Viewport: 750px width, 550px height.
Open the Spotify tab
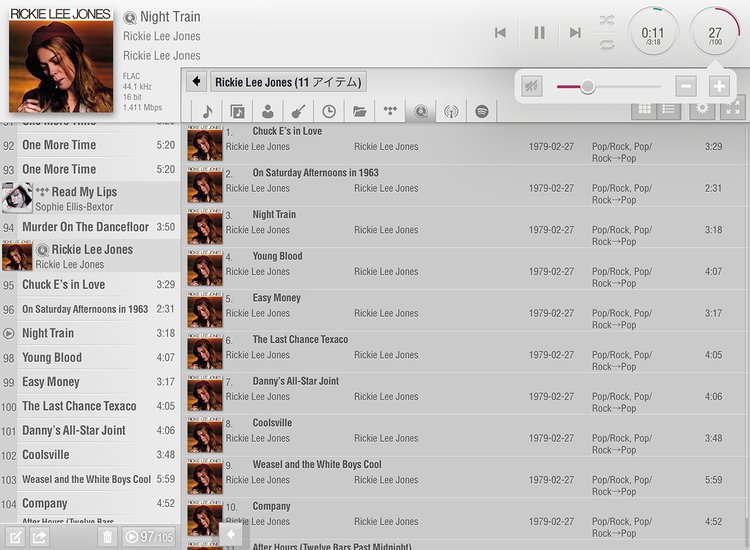coord(482,111)
